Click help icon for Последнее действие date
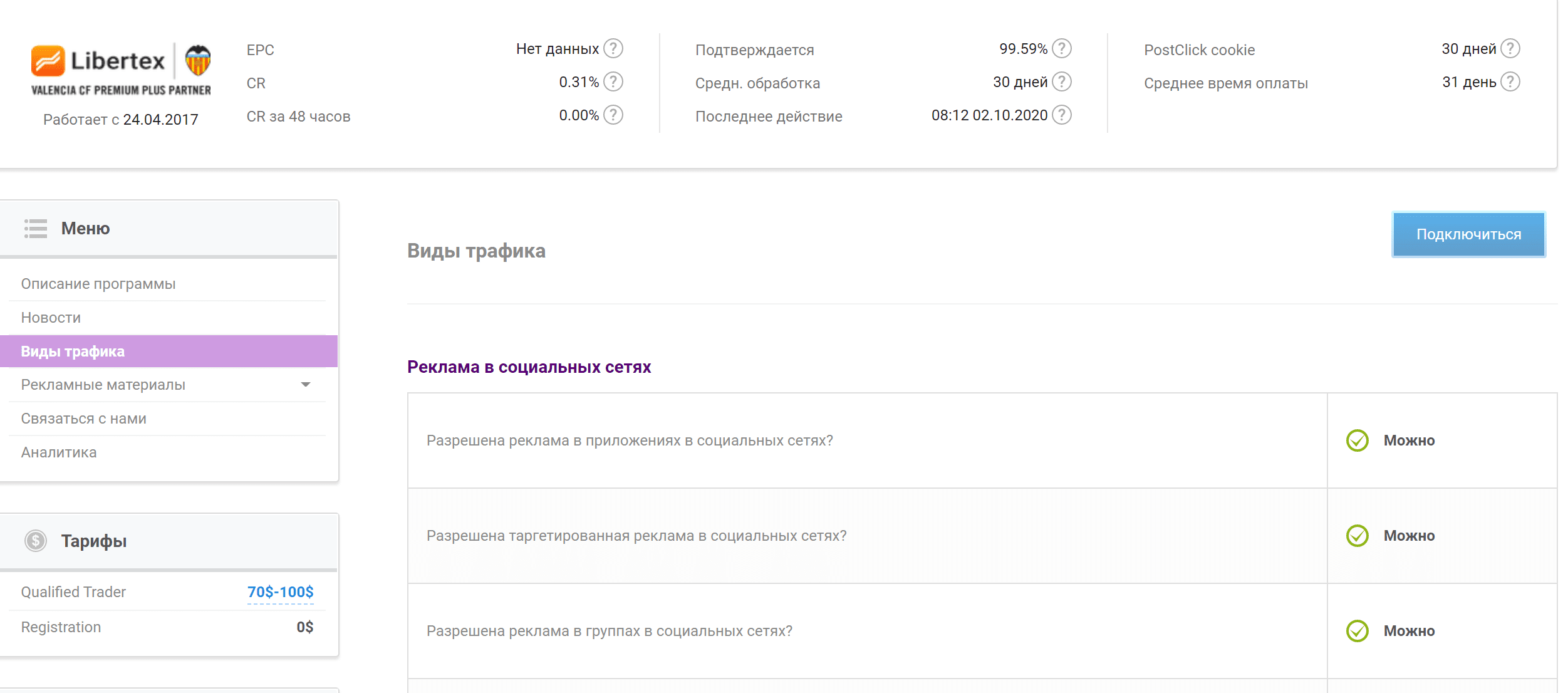 (1061, 115)
